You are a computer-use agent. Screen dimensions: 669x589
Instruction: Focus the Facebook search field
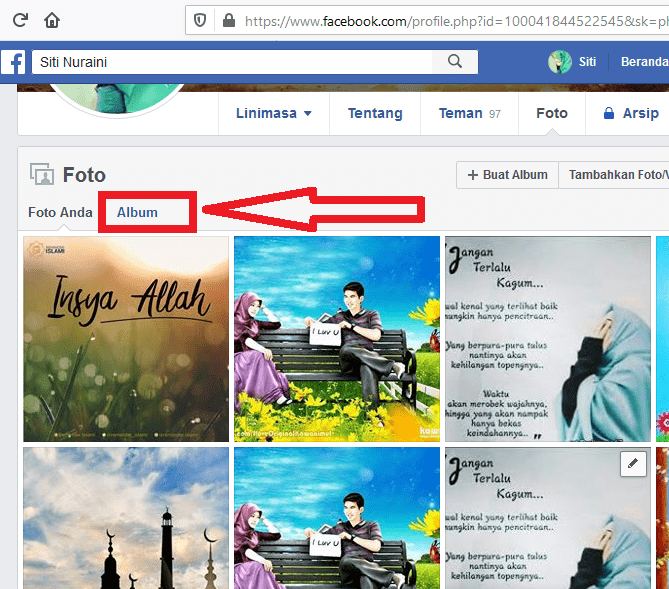tap(232, 62)
